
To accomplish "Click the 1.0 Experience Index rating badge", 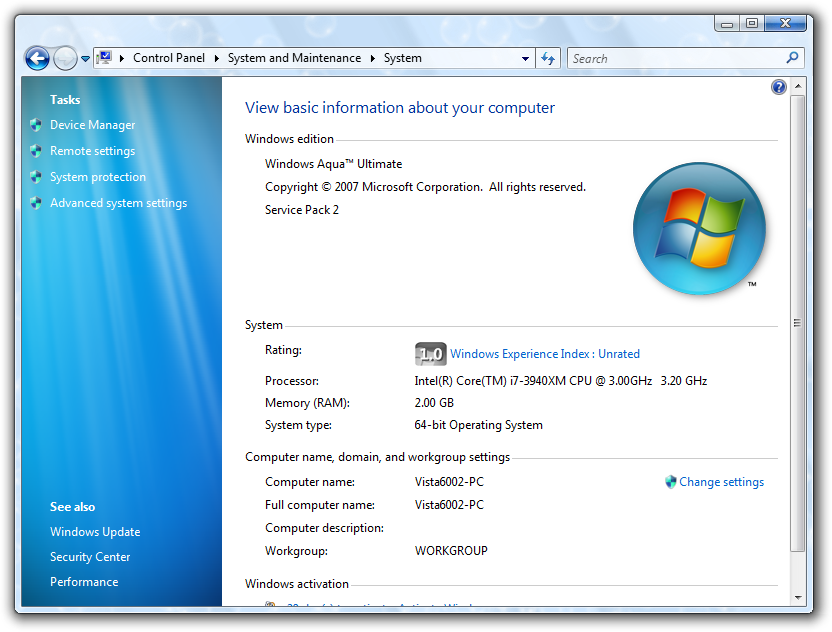I will point(430,354).
